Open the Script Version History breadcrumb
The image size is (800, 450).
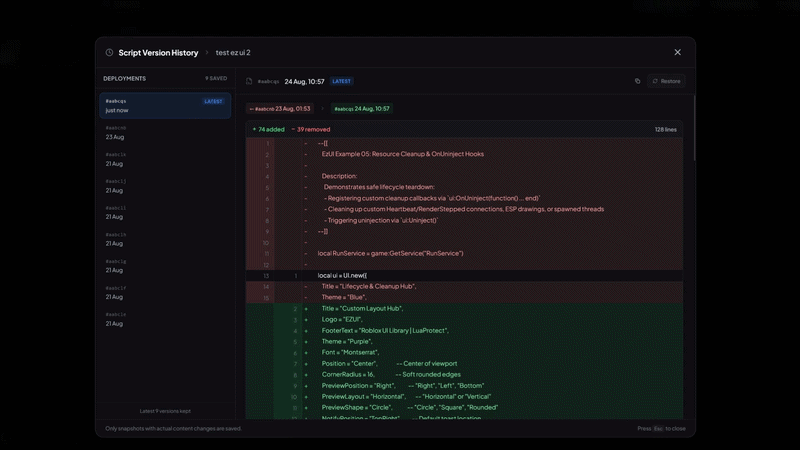click(x=158, y=53)
